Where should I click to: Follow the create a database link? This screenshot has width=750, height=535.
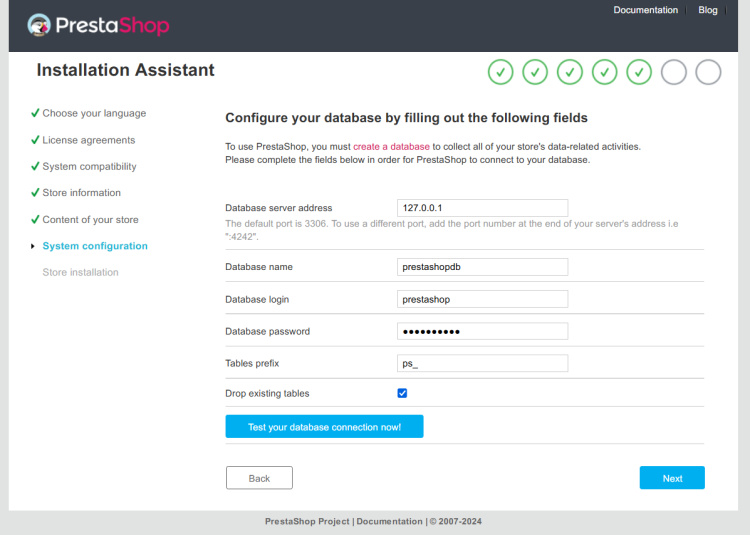[x=391, y=146]
